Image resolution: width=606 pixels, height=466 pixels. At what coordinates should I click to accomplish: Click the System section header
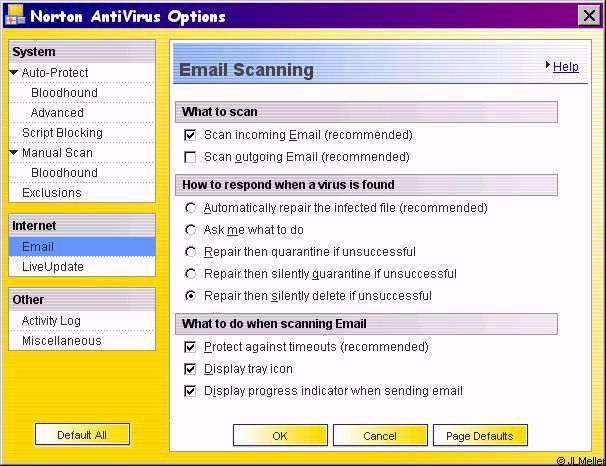[82, 52]
